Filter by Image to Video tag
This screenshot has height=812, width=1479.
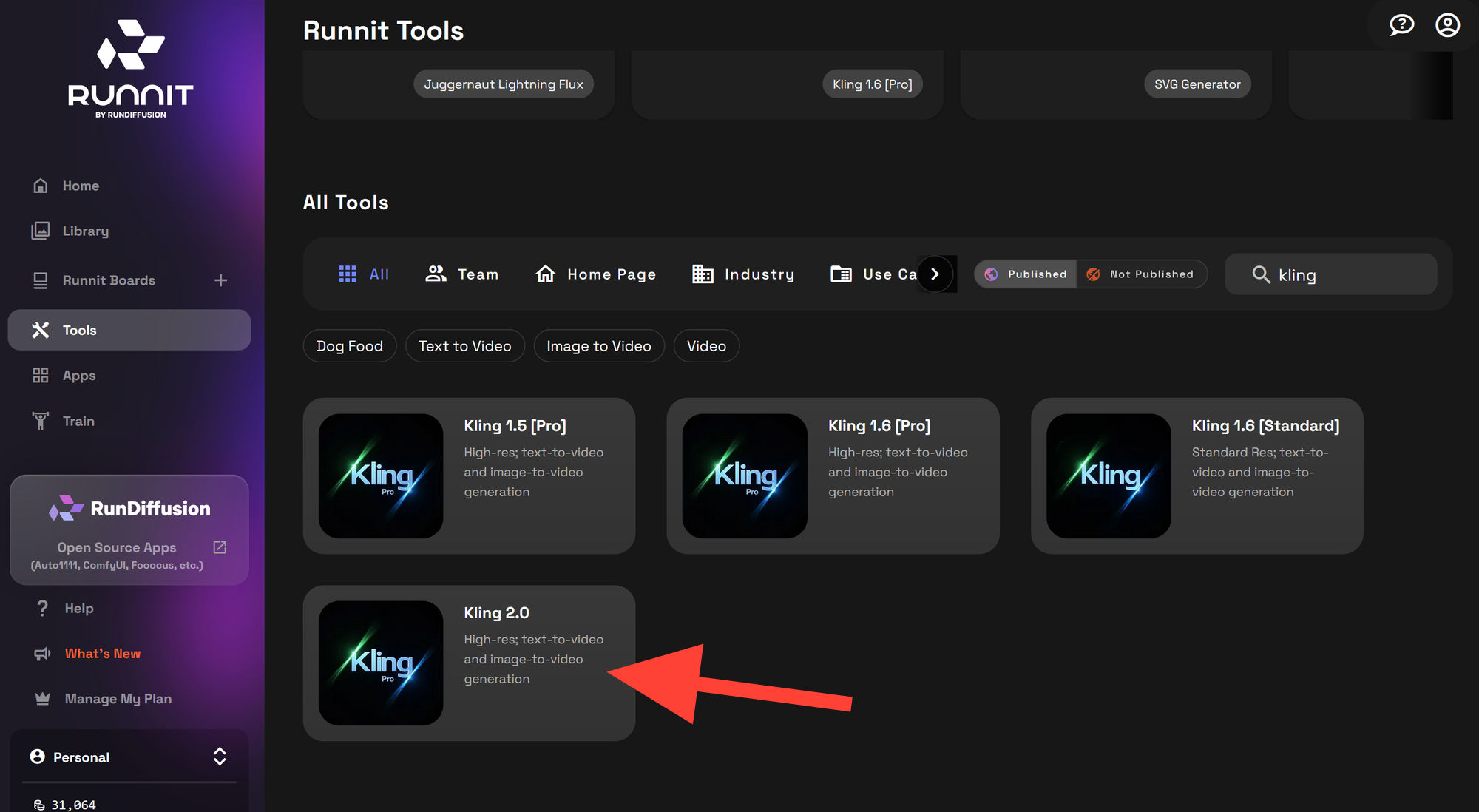599,346
